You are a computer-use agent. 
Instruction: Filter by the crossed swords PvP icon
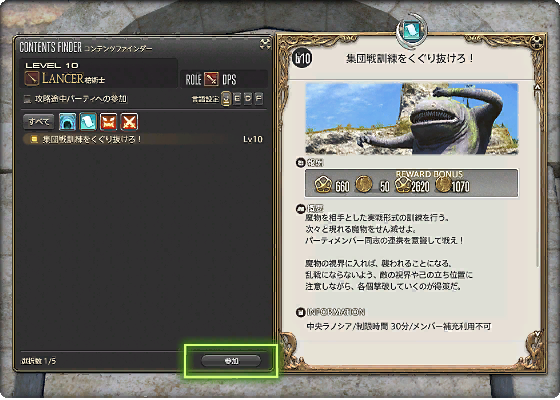(x=129, y=122)
